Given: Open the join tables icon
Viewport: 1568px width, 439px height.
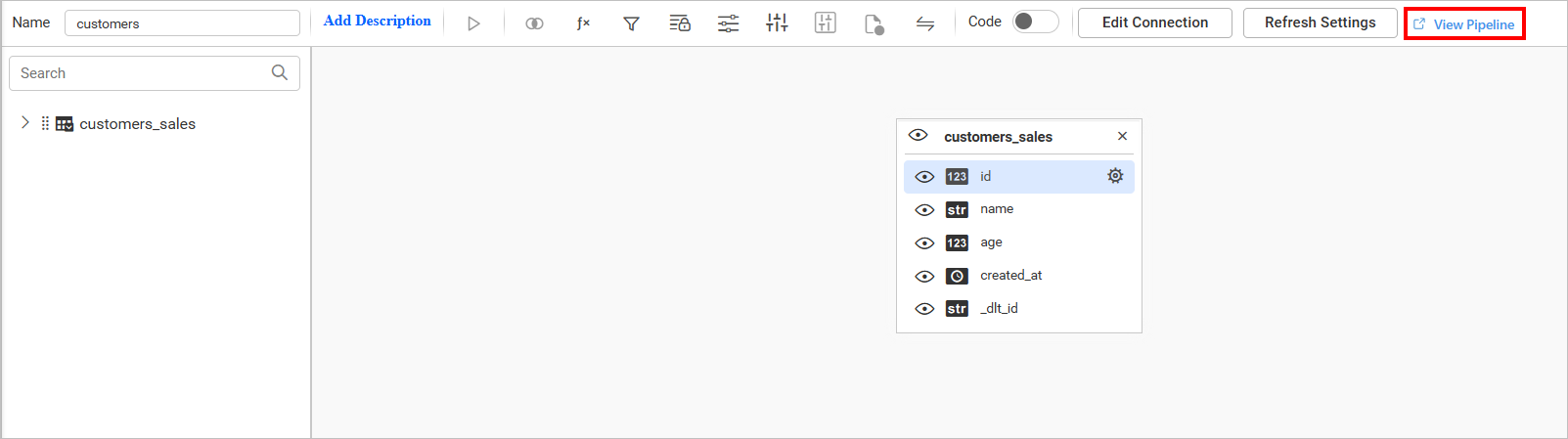Looking at the screenshot, I should (534, 23).
